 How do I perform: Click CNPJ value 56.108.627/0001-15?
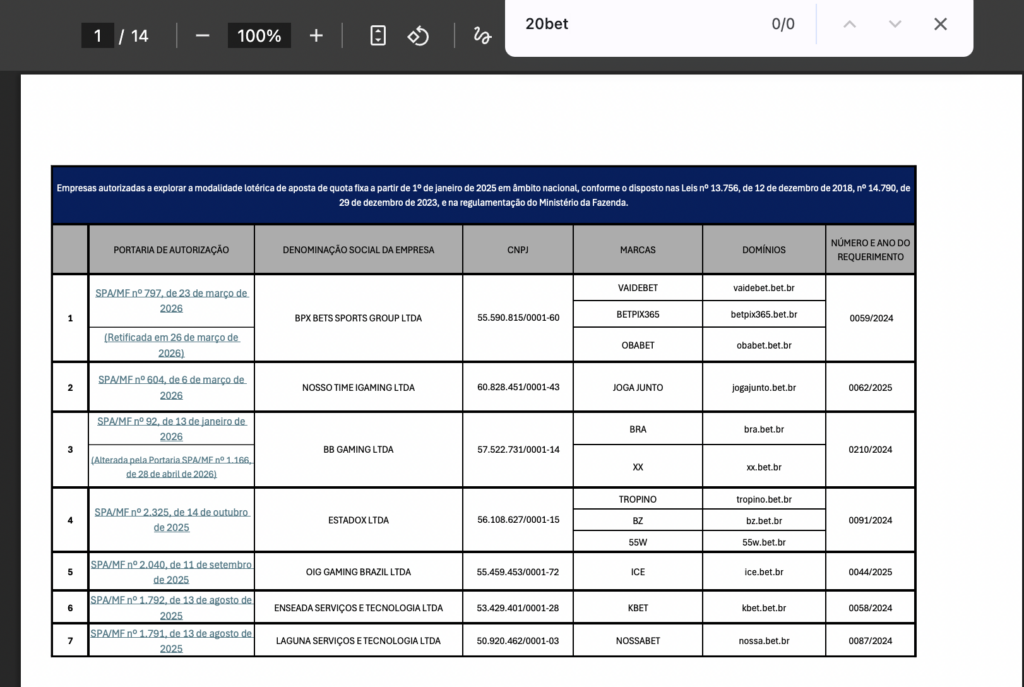point(518,520)
